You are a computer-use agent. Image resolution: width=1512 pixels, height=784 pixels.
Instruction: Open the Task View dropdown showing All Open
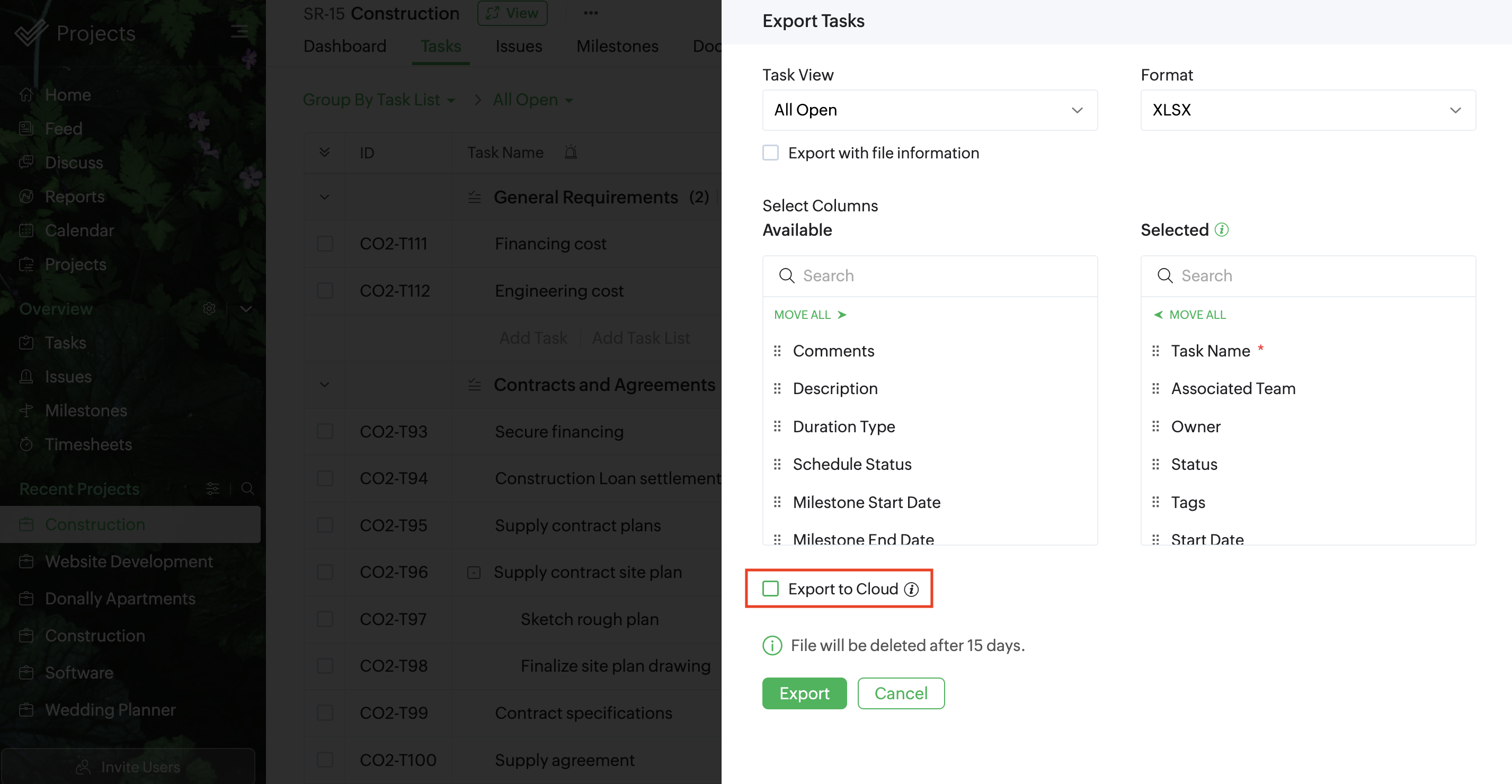[x=929, y=110]
